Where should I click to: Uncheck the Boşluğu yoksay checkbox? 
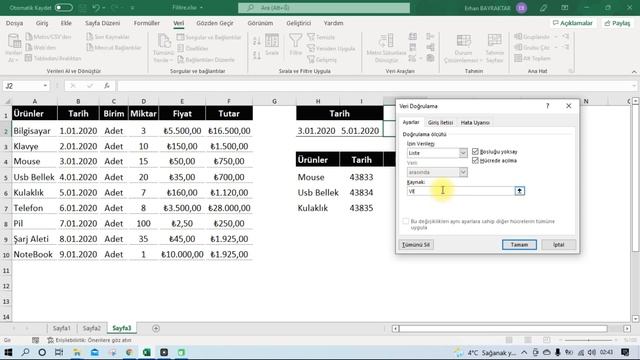[475, 151]
